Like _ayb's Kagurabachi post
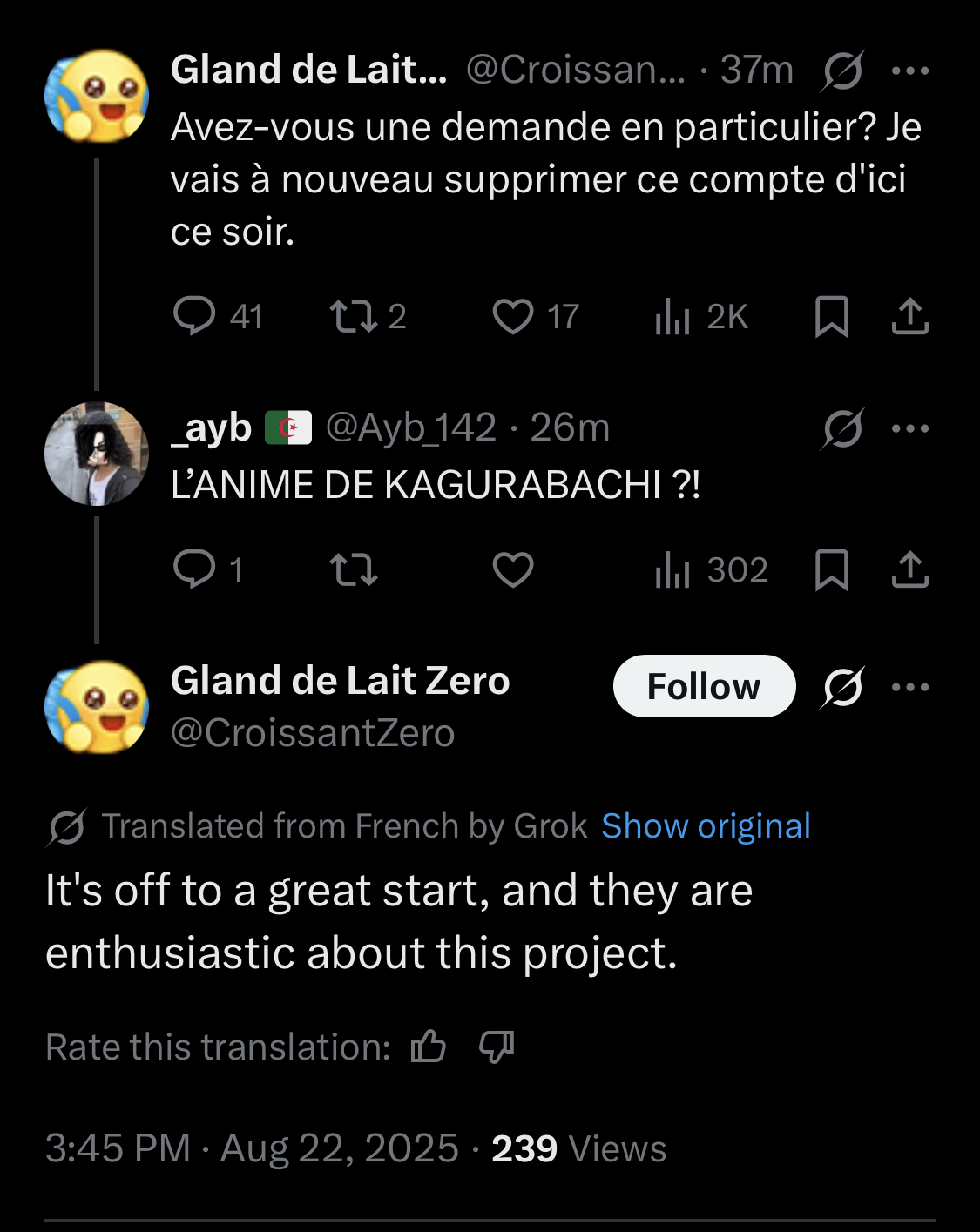This screenshot has width=980, height=1232. click(513, 569)
